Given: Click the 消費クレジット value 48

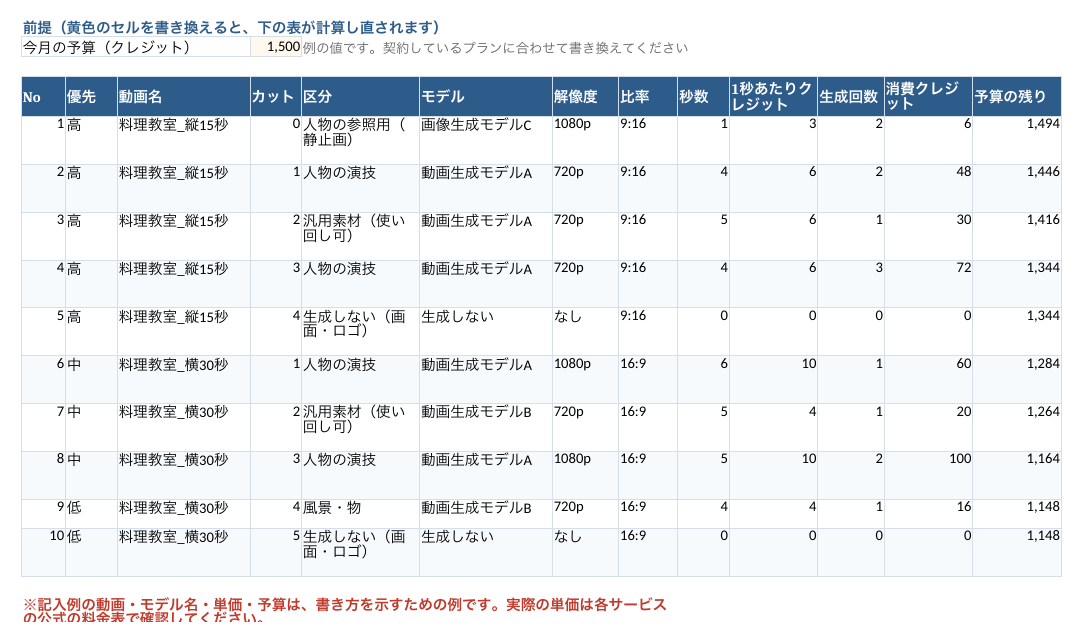Looking at the screenshot, I should point(928,188).
